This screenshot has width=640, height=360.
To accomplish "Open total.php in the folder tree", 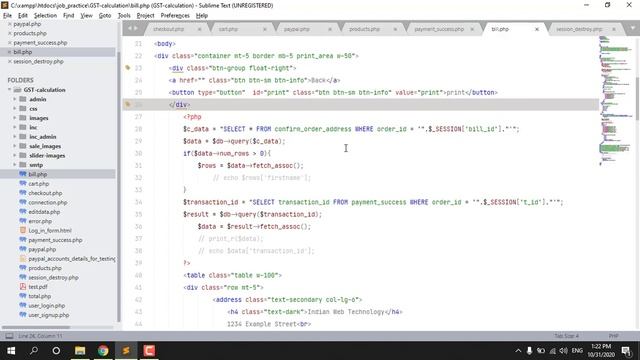I will 40,296.
